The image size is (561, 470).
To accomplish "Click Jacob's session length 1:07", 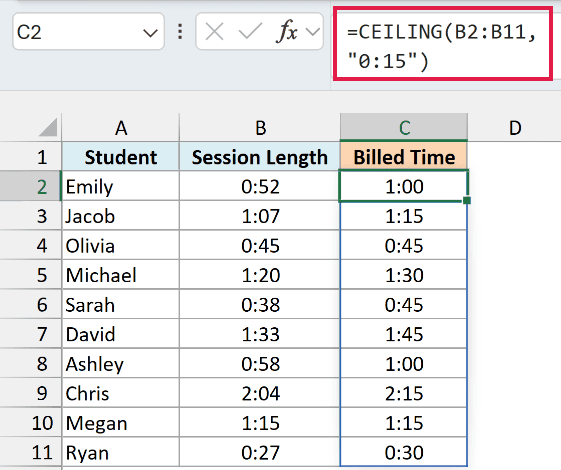I will click(260, 216).
